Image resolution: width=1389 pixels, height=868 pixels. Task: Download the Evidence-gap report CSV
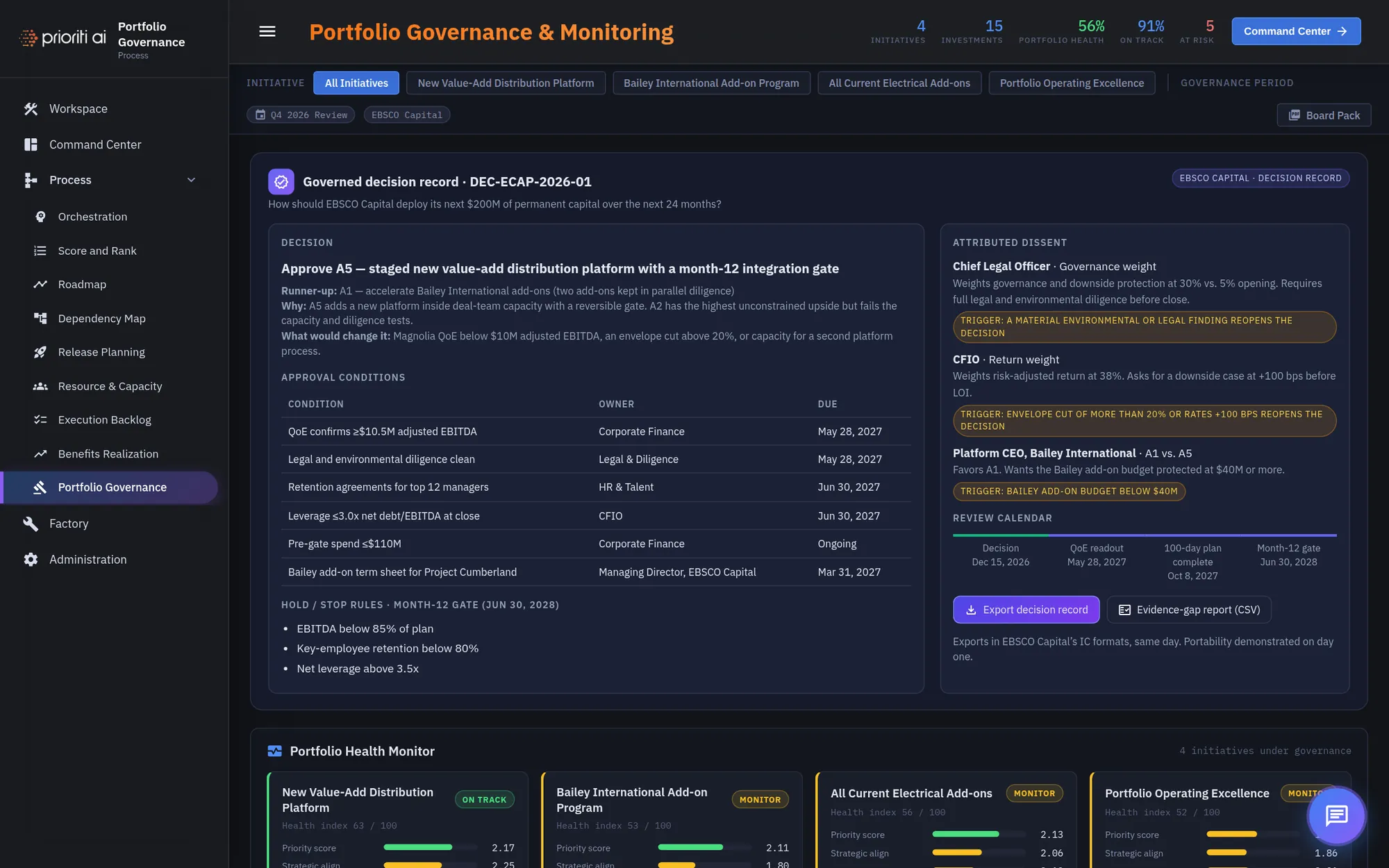click(x=1189, y=610)
